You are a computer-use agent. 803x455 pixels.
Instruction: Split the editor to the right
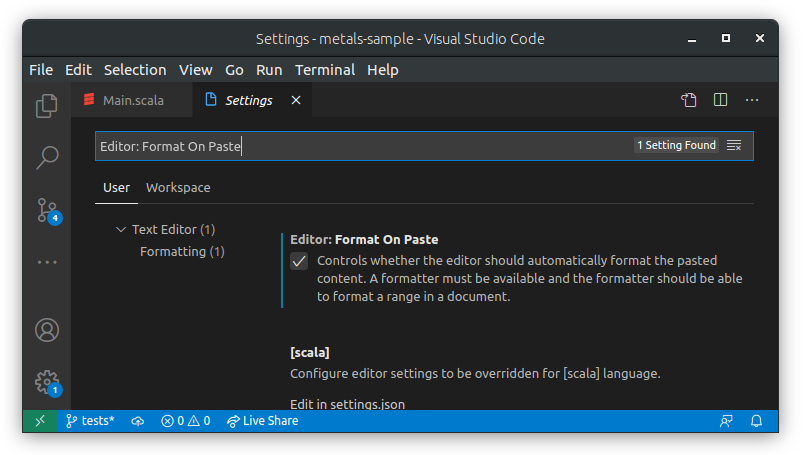pyautogui.click(x=720, y=100)
